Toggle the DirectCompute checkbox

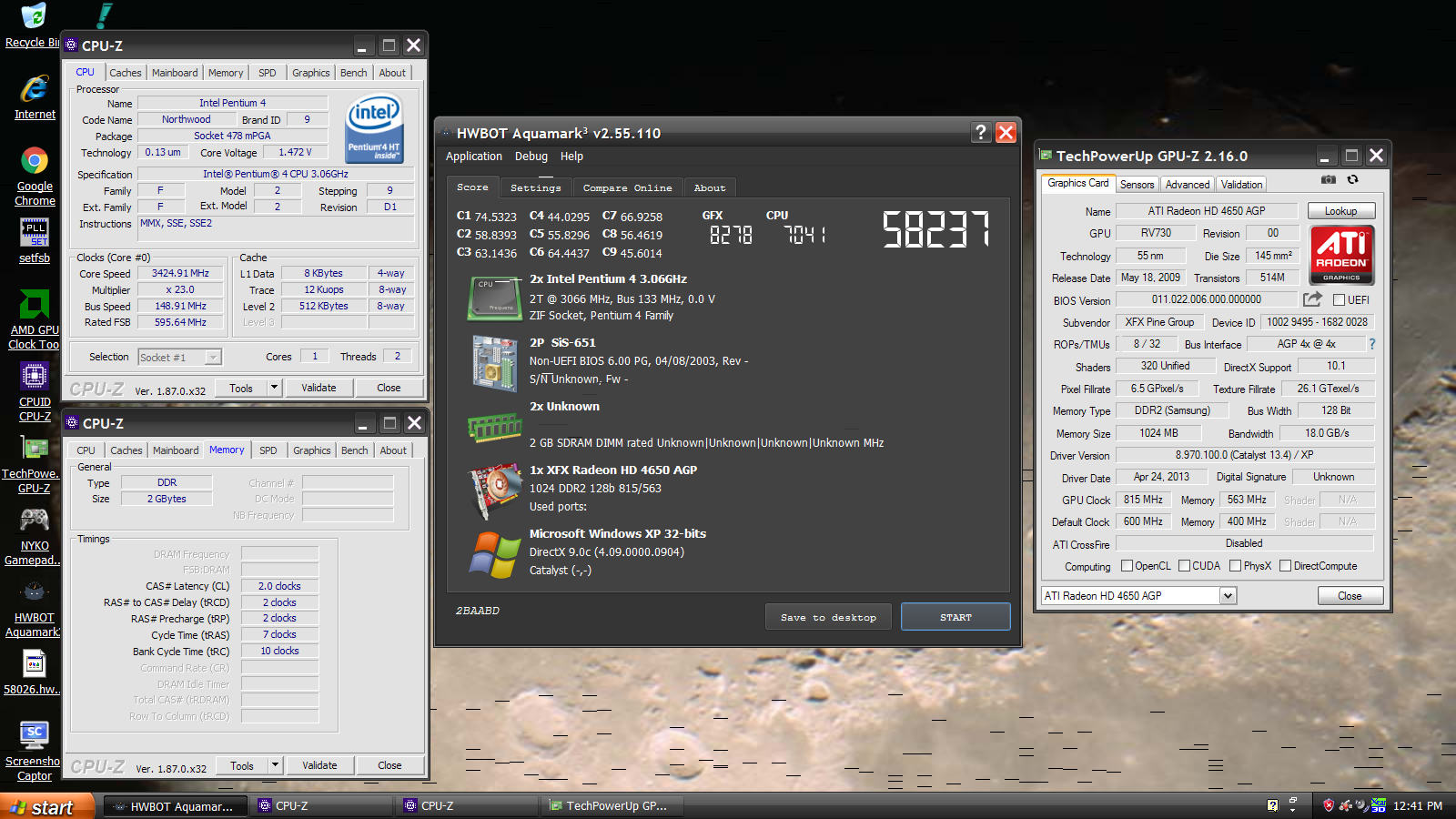1286,566
